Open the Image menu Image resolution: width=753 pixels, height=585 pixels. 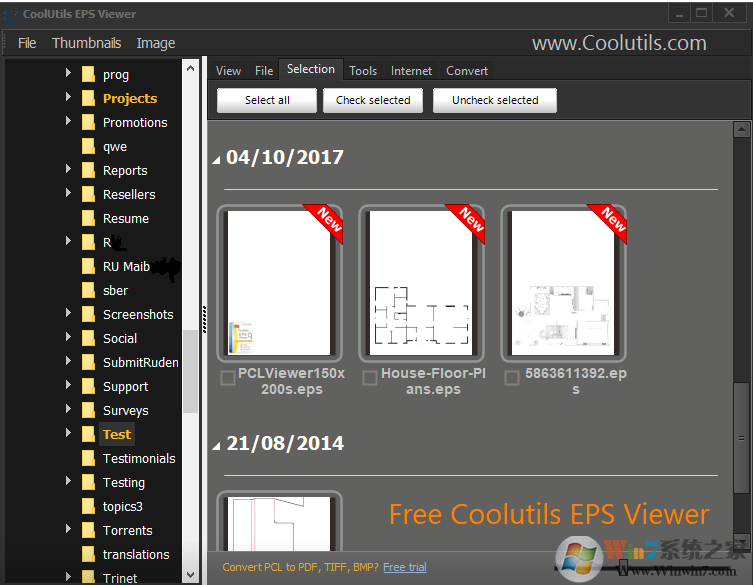pyautogui.click(x=156, y=43)
